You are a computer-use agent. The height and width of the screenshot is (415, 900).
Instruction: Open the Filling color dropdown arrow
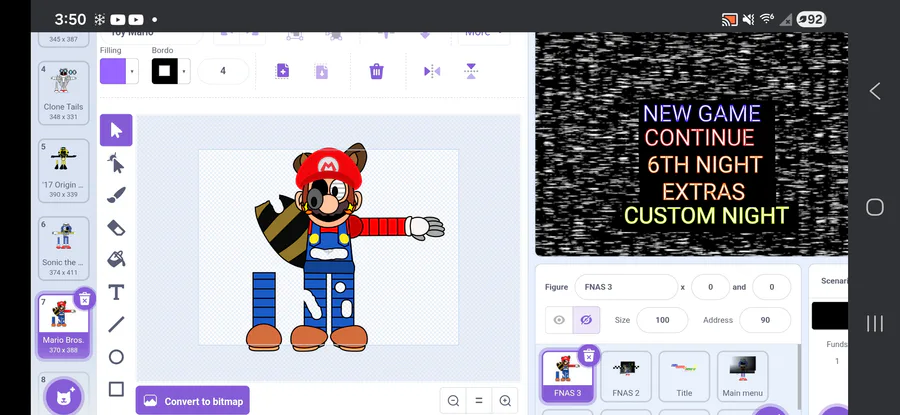click(x=132, y=71)
